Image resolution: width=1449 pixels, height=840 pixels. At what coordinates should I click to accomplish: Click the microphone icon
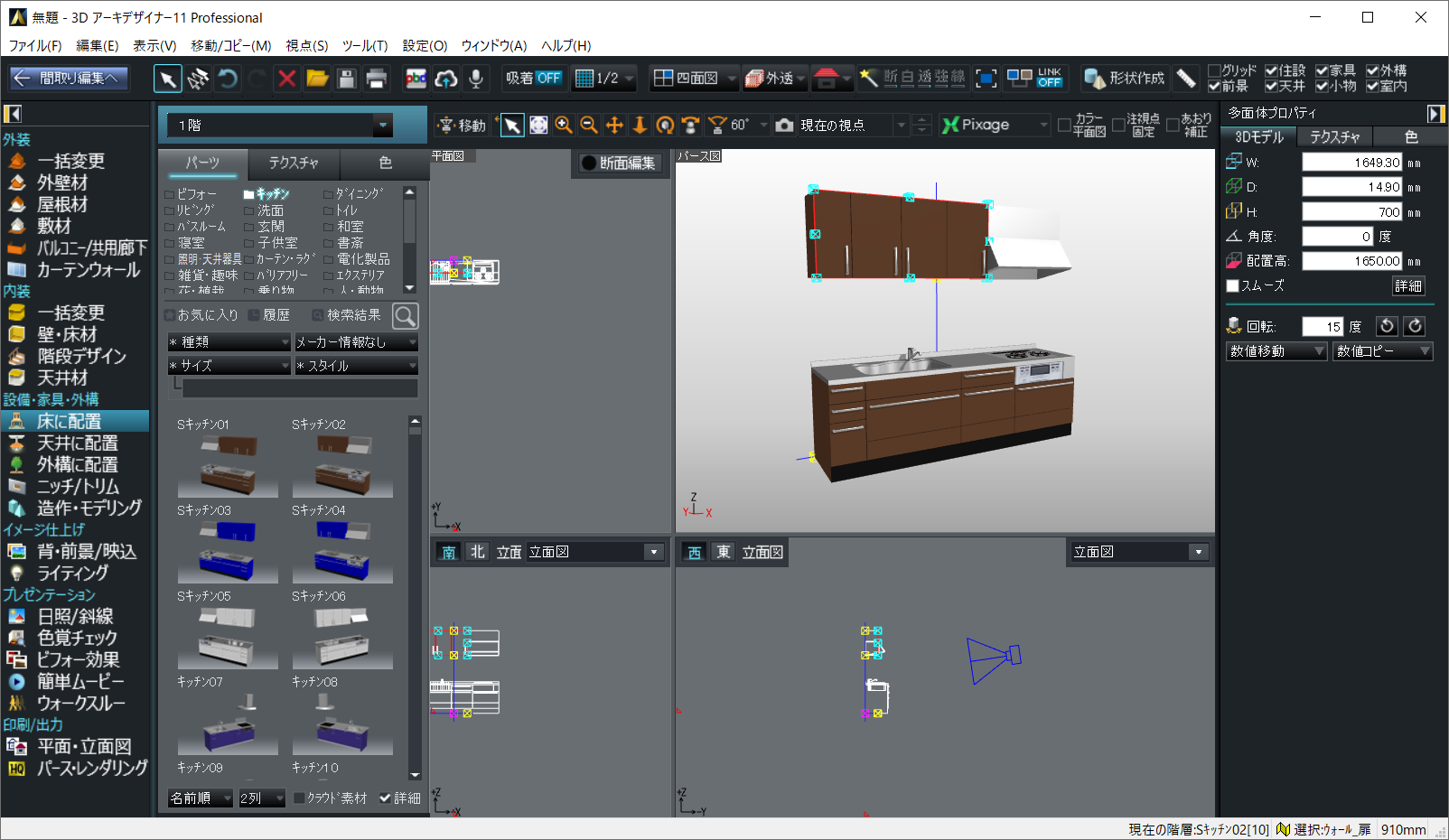[476, 79]
